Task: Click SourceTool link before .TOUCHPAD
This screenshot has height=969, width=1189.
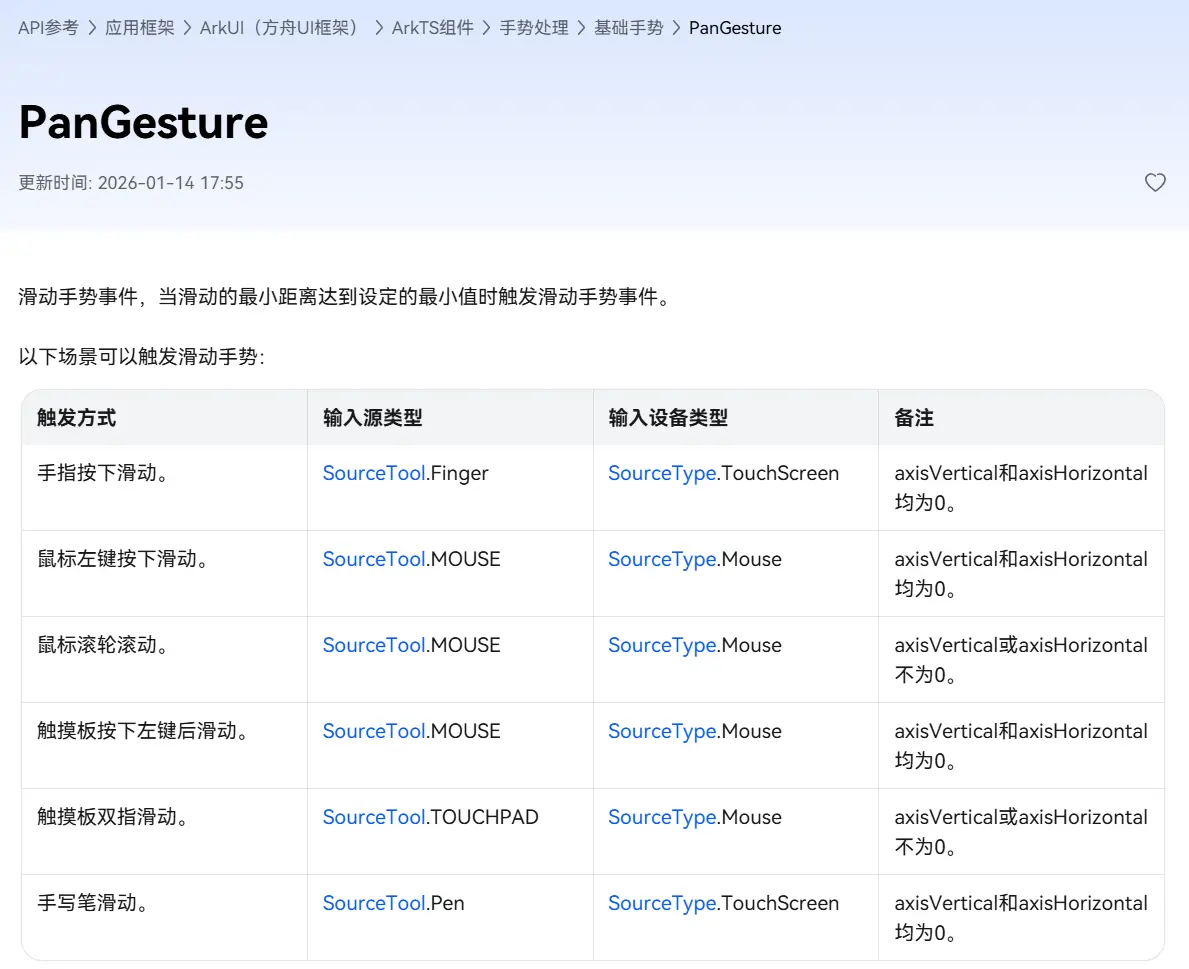Action: tap(374, 817)
